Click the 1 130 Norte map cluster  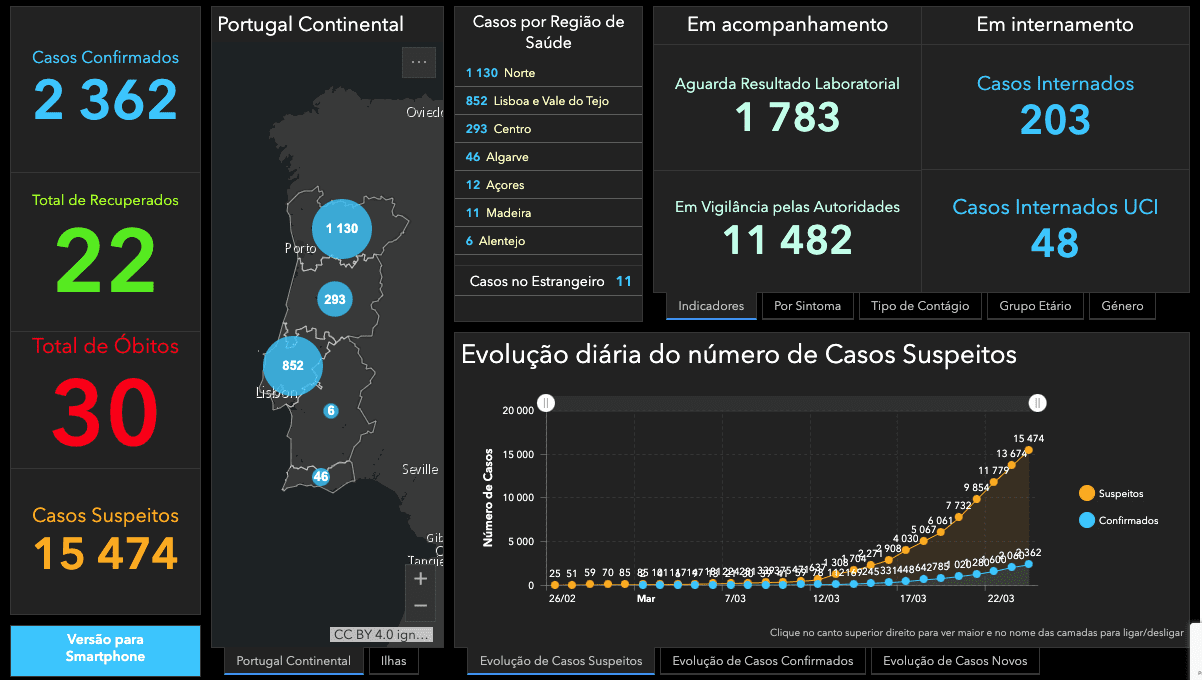(x=341, y=228)
